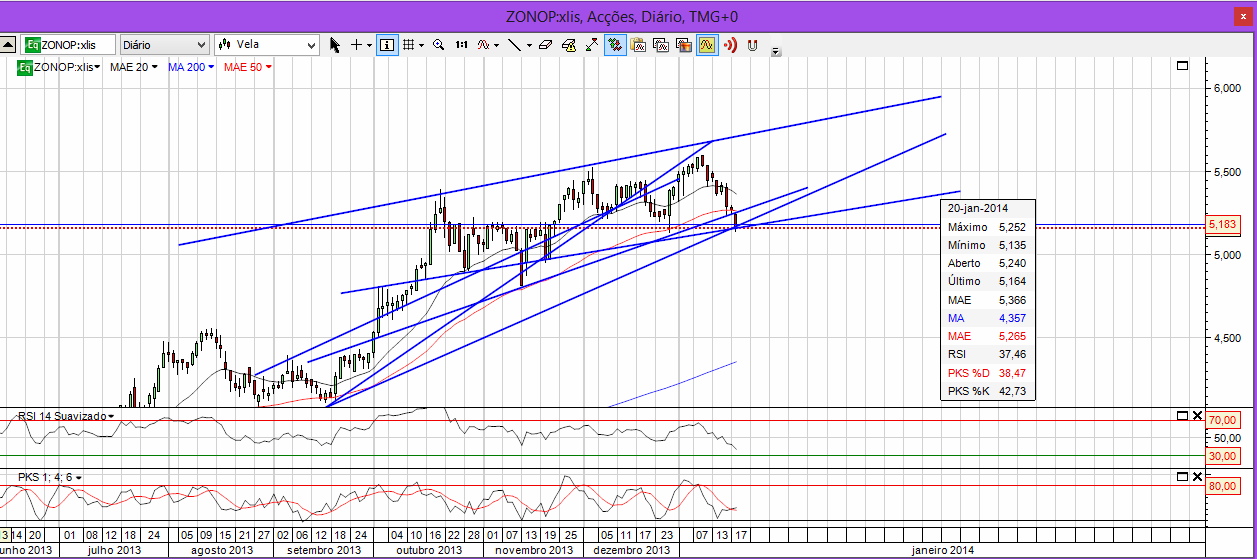The width and height of the screenshot is (1257, 559).
Task: Select the eraser tool
Action: pyautogui.click(x=545, y=45)
